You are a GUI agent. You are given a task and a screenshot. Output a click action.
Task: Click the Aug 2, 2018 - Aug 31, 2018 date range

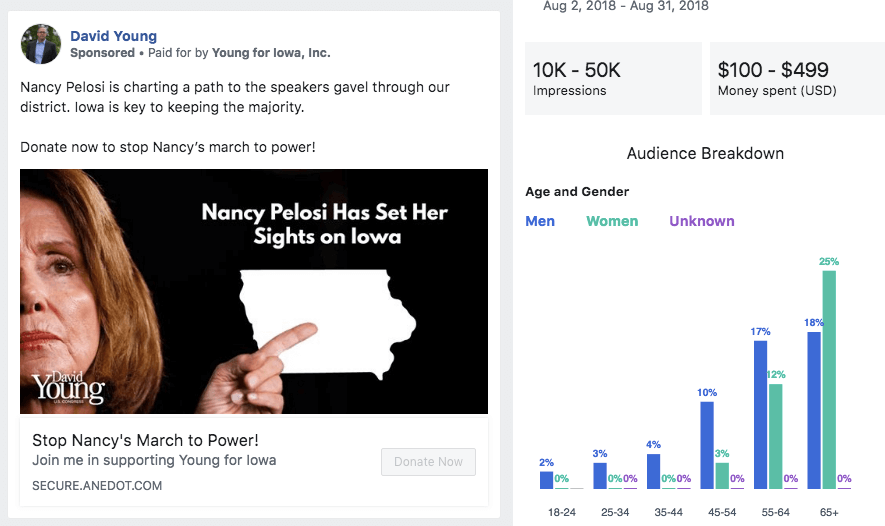click(x=626, y=6)
